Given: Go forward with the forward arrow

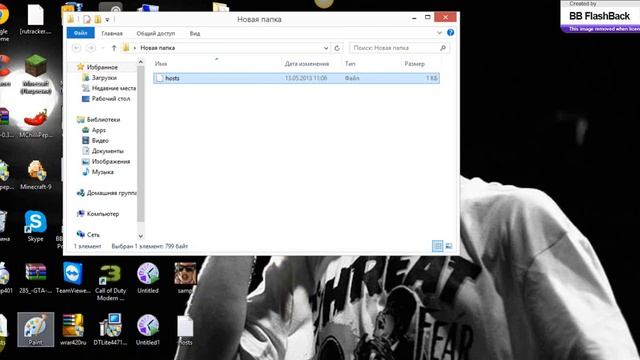Looking at the screenshot, I should point(91,48).
